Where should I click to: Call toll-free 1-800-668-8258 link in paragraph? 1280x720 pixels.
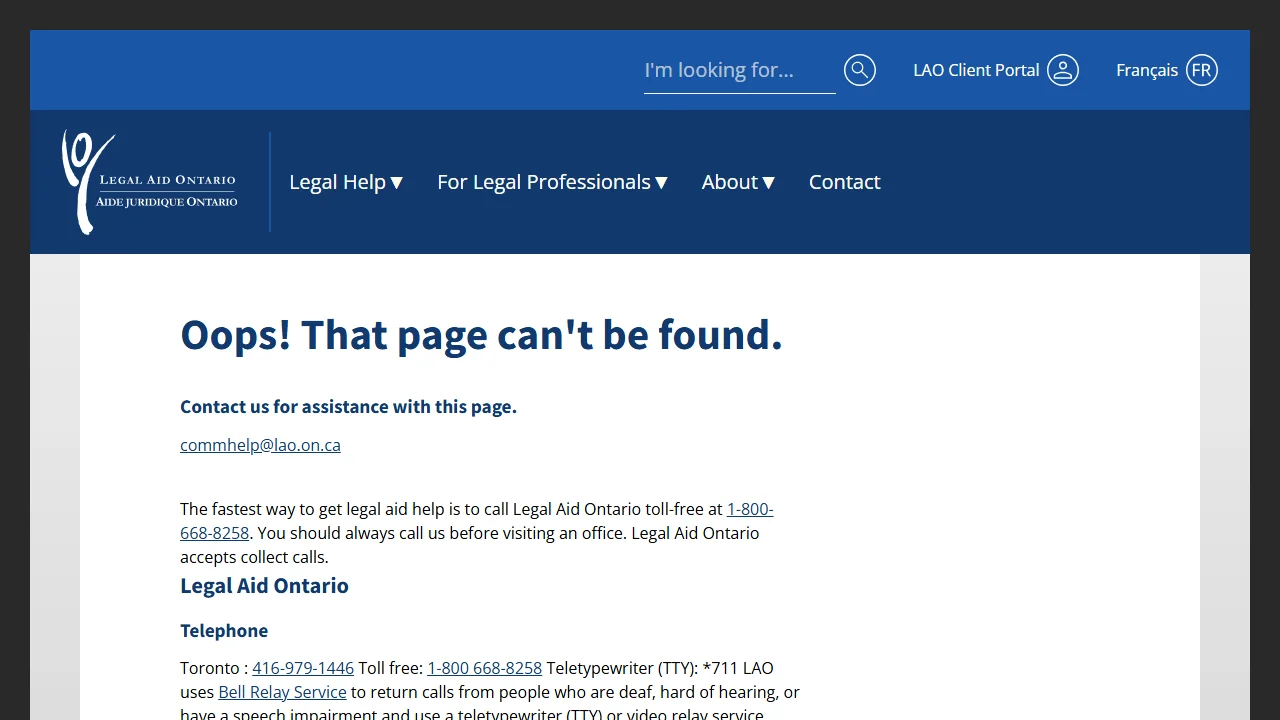point(750,509)
